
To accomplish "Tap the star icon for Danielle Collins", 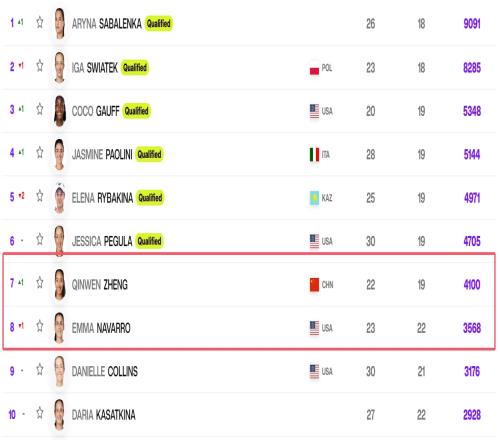I will click(40, 369).
